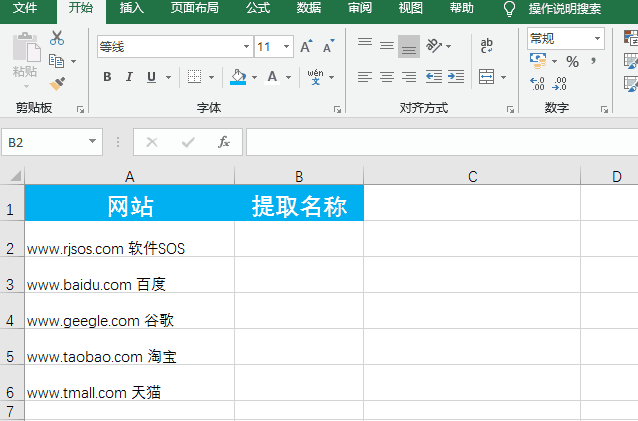
Task: Increase decimal places
Action: point(537,84)
